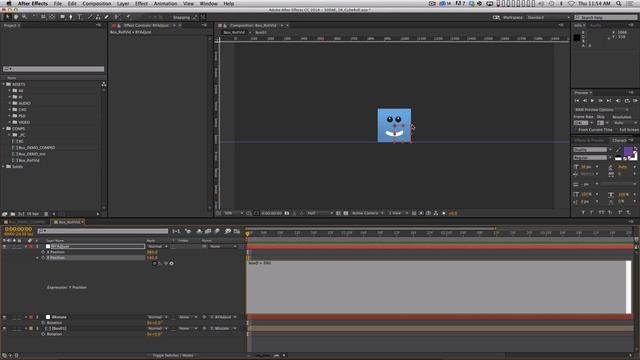The image size is (640, 360).
Task: Jump to first frame in Preview panel
Action: pyautogui.click(x=577, y=100)
